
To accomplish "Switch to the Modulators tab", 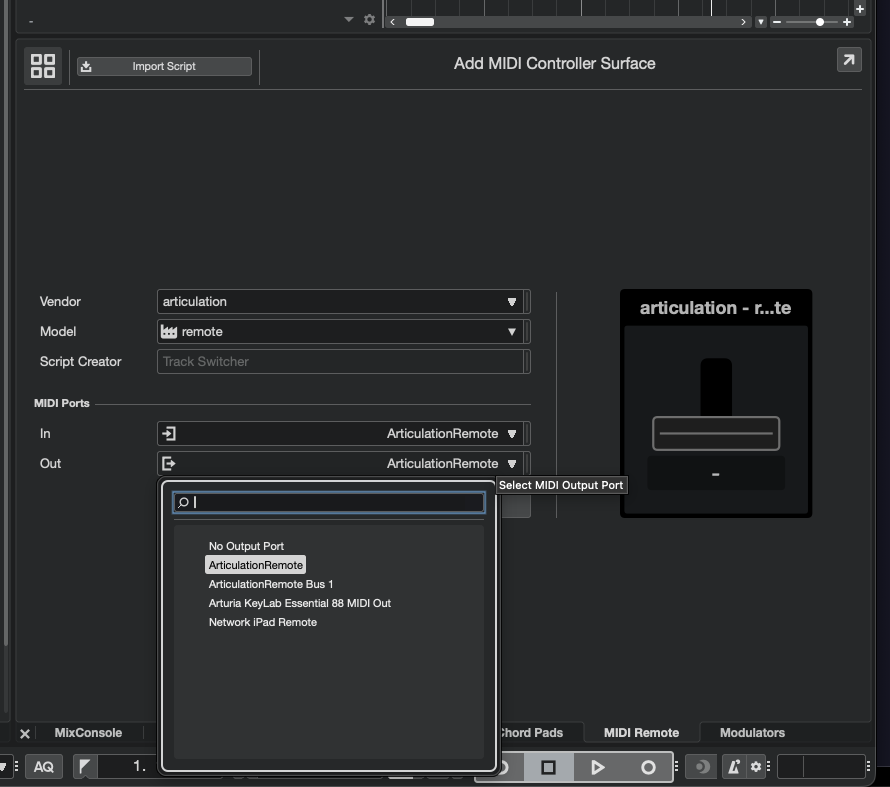I will point(751,732).
